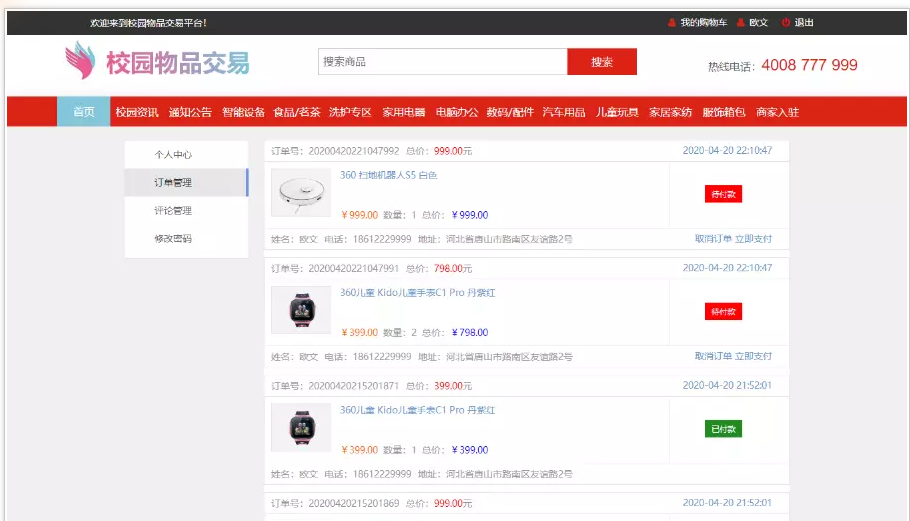Open 校园资讯 nav item
Viewport: 910px width, 521px height.
coord(137,112)
